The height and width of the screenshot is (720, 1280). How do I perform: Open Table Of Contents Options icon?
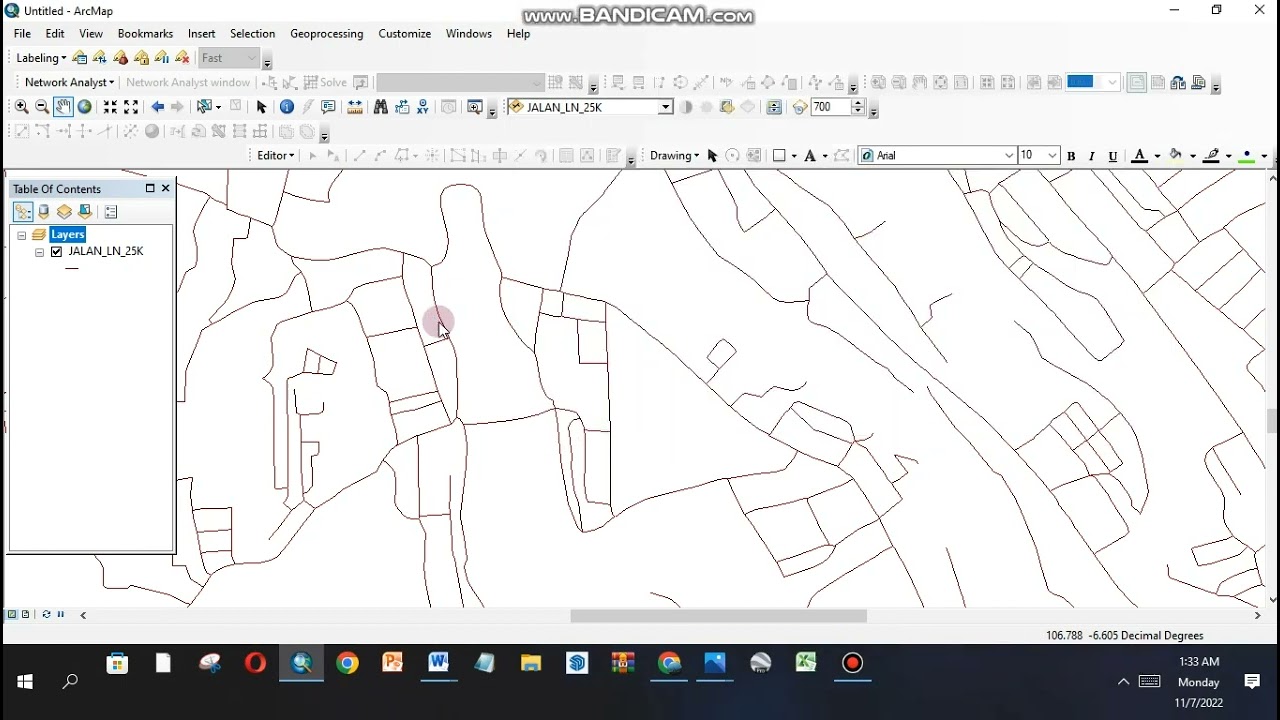pyautogui.click(x=111, y=212)
